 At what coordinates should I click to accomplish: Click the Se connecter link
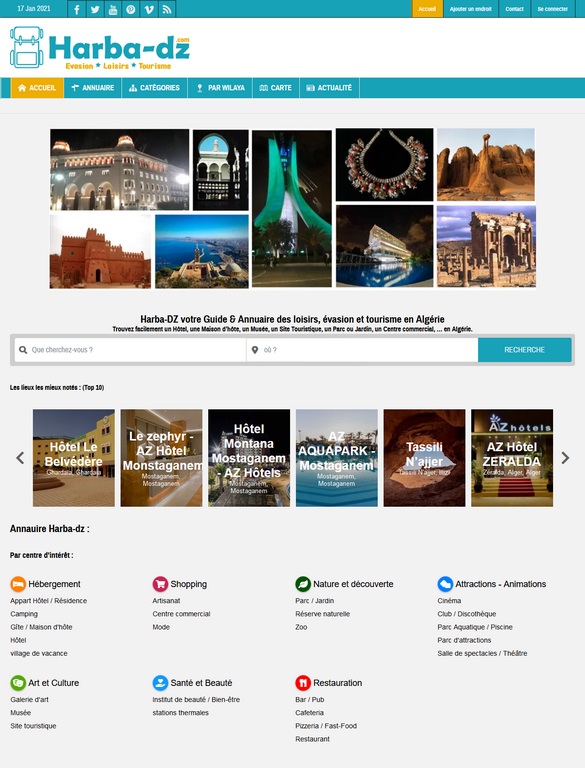coord(552,9)
